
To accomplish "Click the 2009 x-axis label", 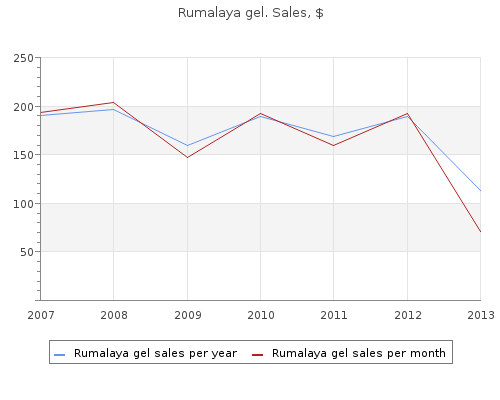I will 188,315.
